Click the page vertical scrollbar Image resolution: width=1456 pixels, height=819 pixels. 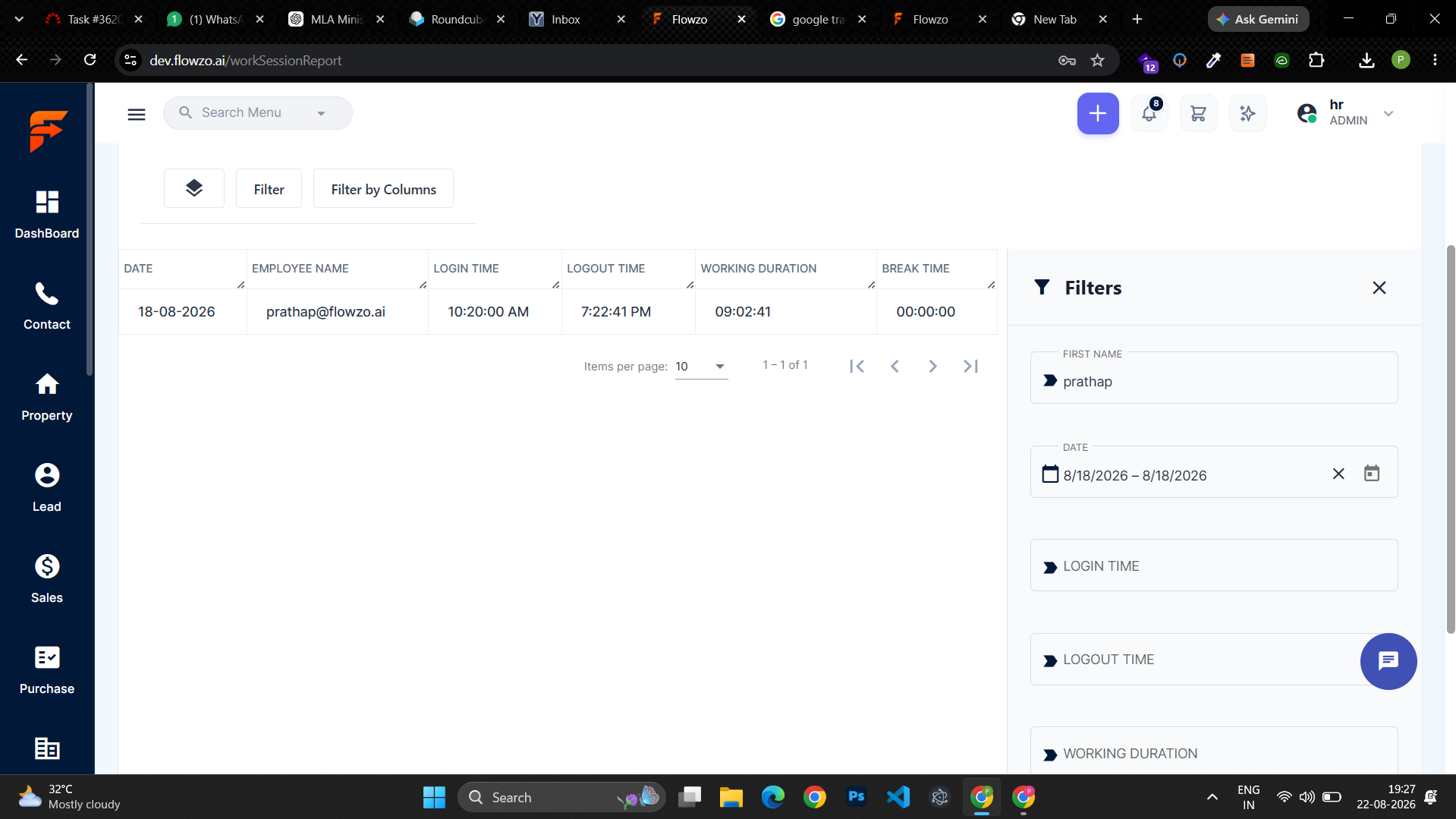(1450, 439)
